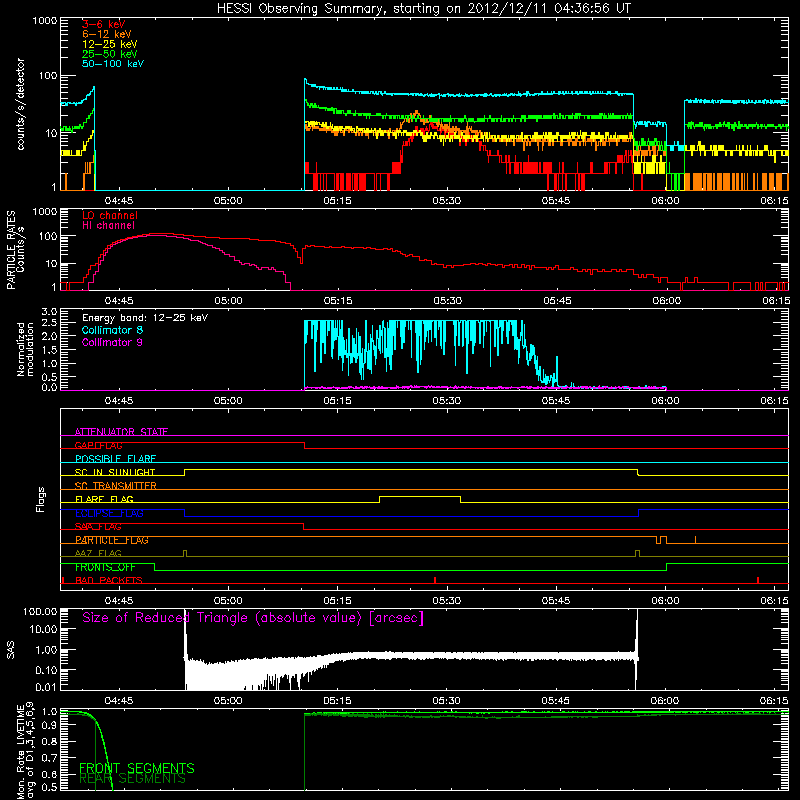Click the yellow 12-25 keV legend label
800x800 pixels.
coord(109,44)
